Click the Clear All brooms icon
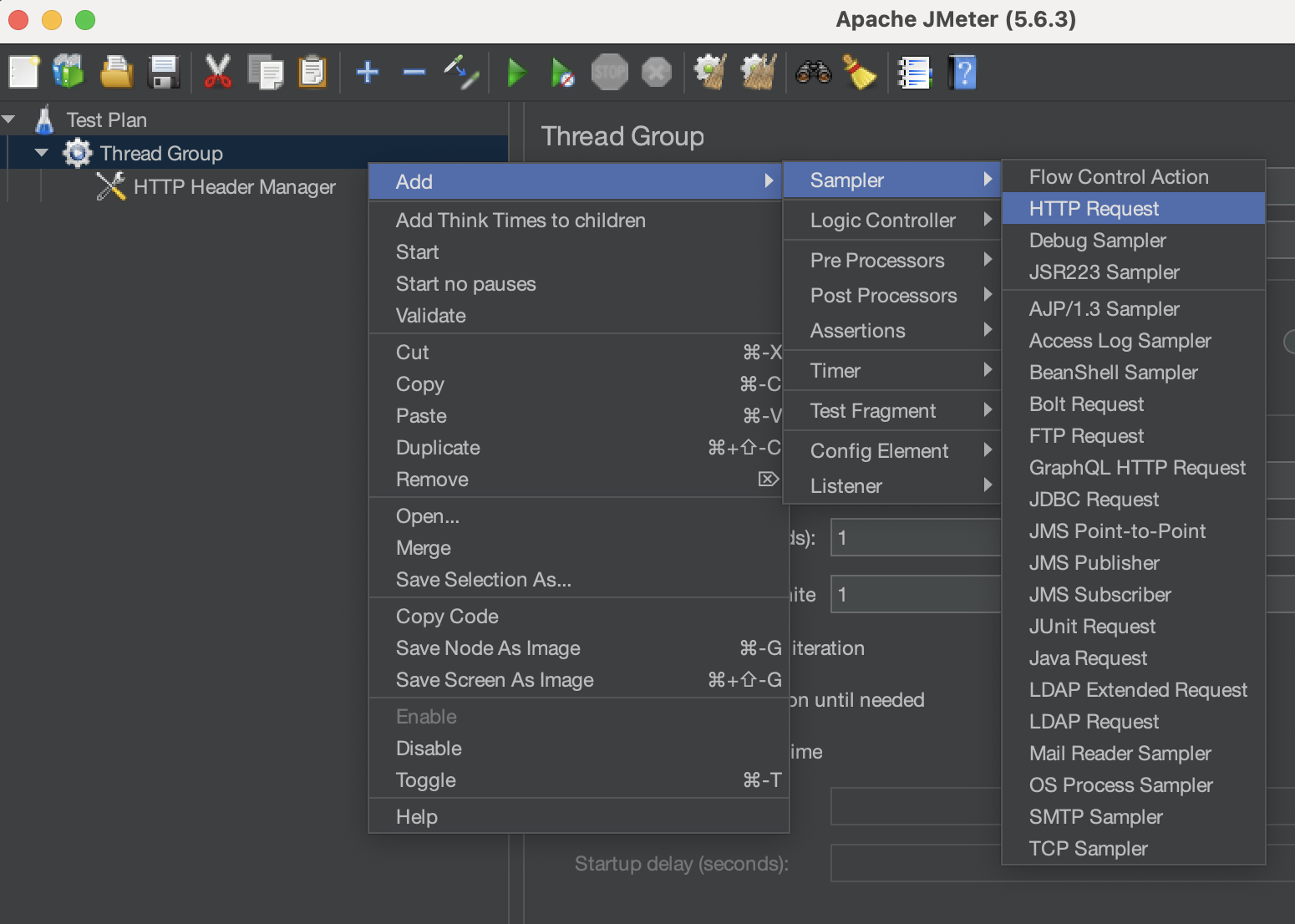Viewport: 1295px width, 924px height. pyautogui.click(x=759, y=72)
